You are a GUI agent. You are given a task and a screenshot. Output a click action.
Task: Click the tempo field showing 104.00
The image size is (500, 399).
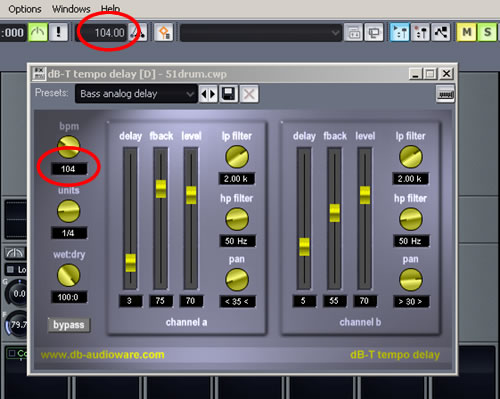tap(102, 33)
